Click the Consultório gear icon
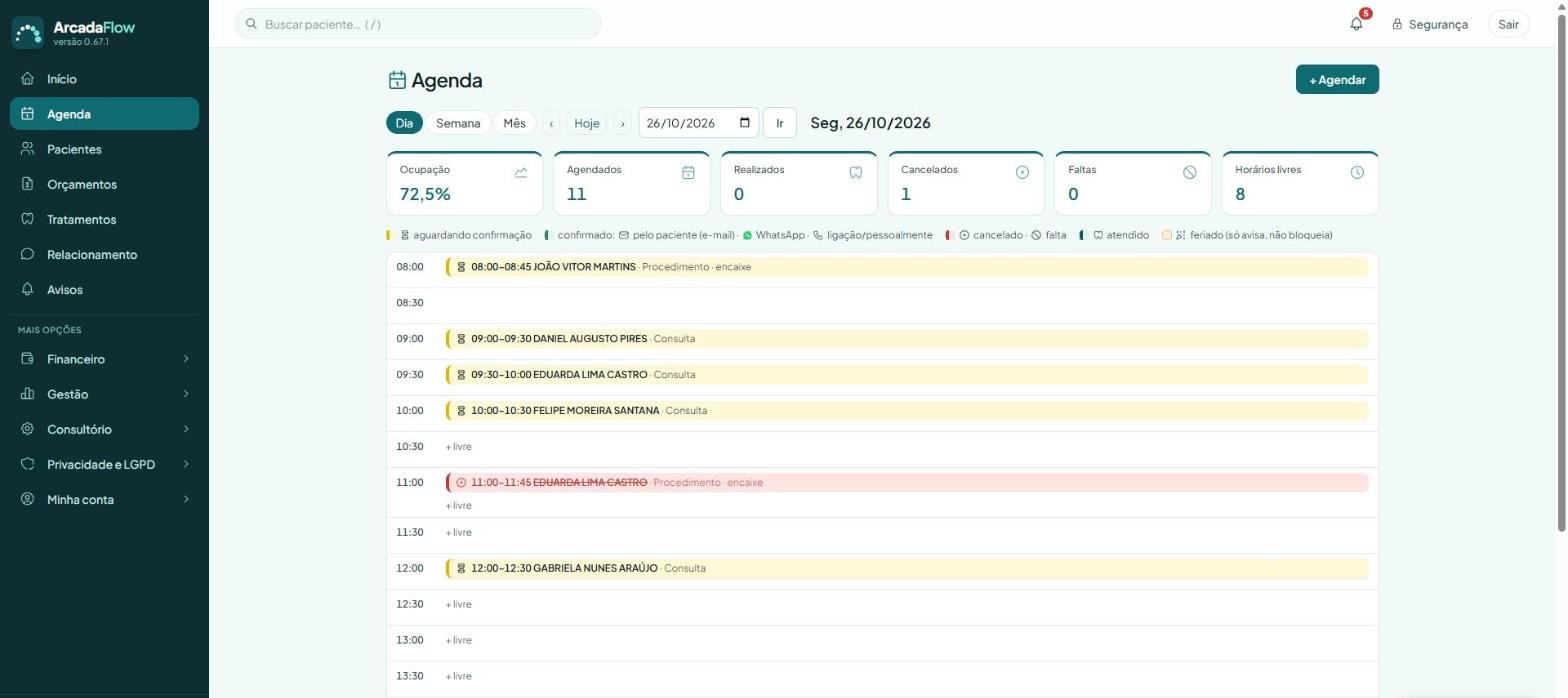The height and width of the screenshot is (698, 1568). click(x=28, y=428)
